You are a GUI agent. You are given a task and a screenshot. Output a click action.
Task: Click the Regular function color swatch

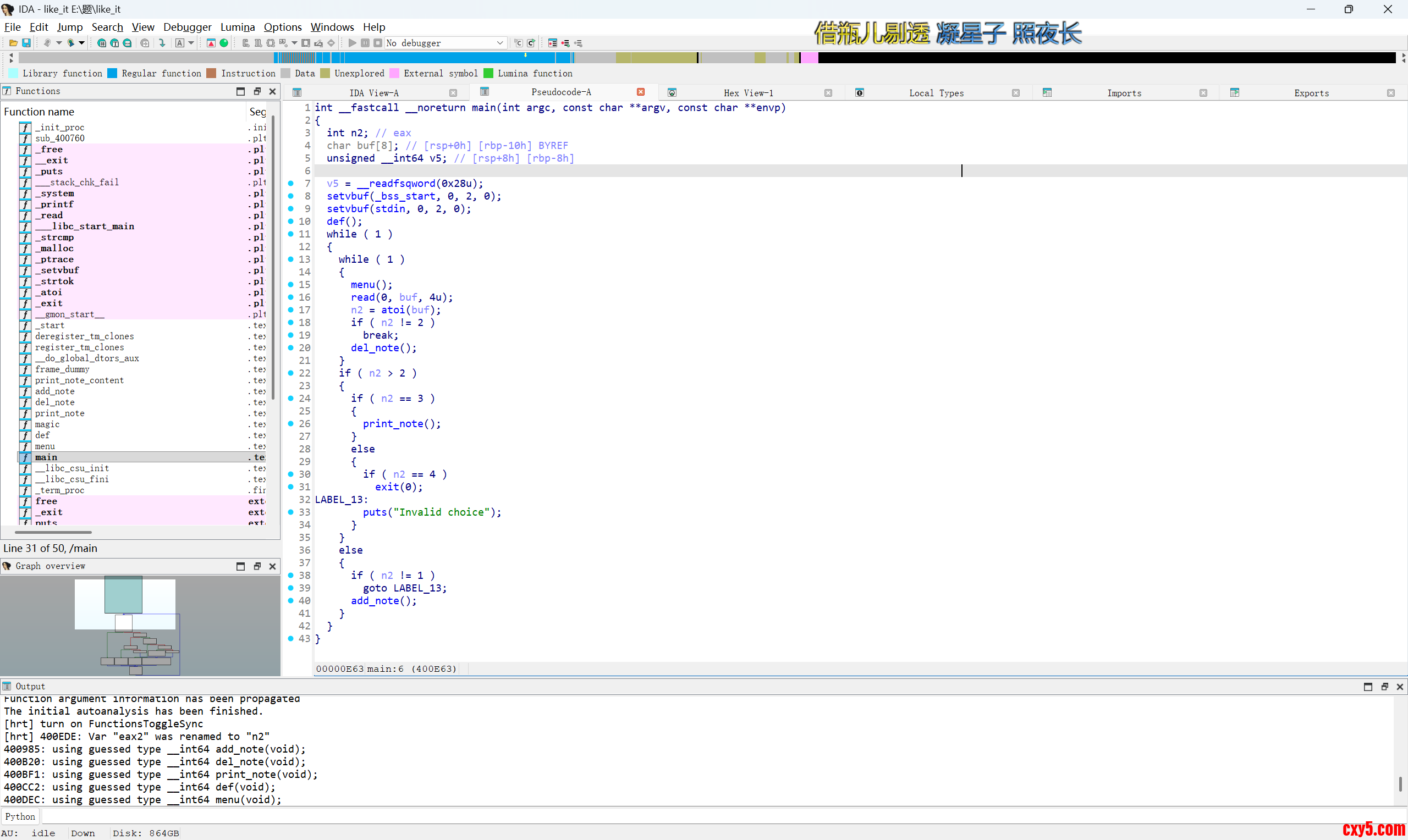(113, 73)
